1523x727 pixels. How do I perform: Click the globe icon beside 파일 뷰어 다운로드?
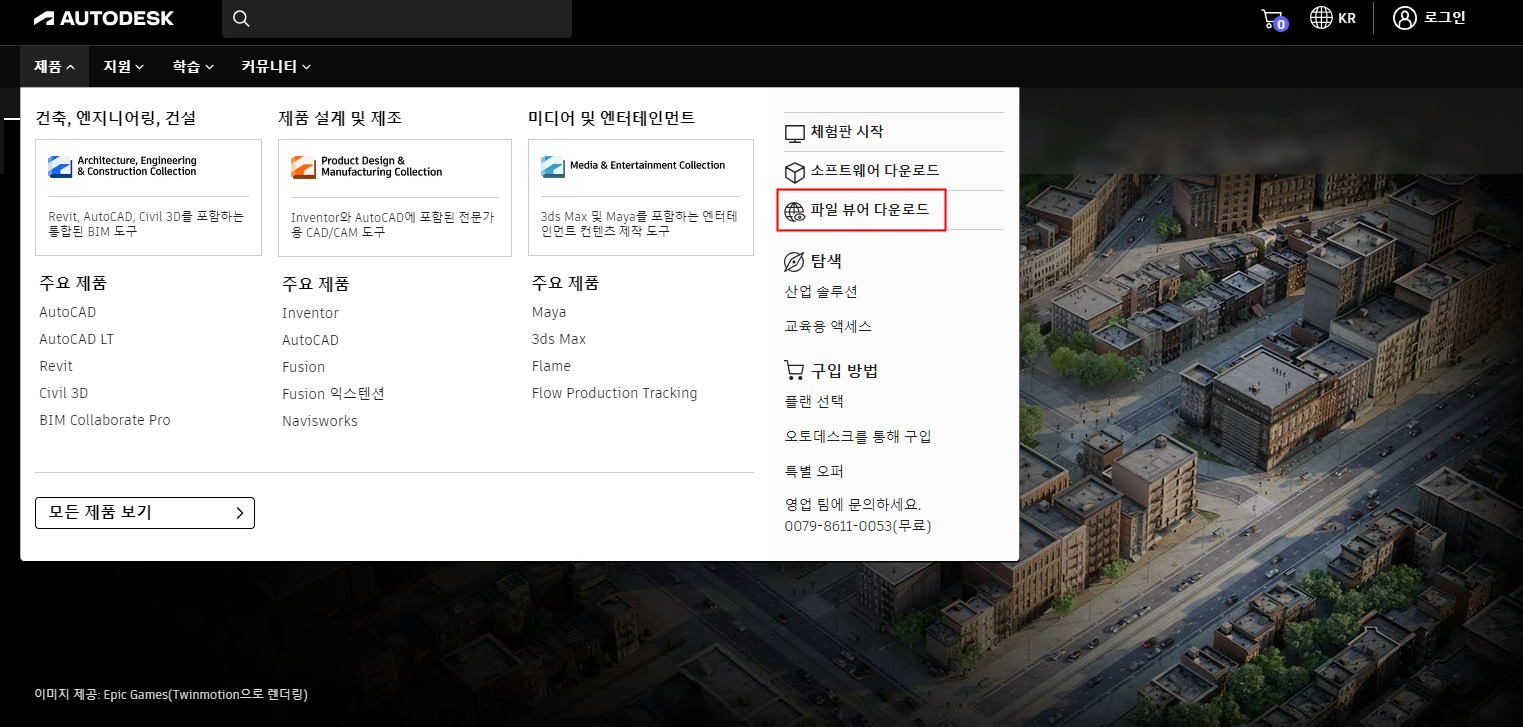click(x=794, y=211)
